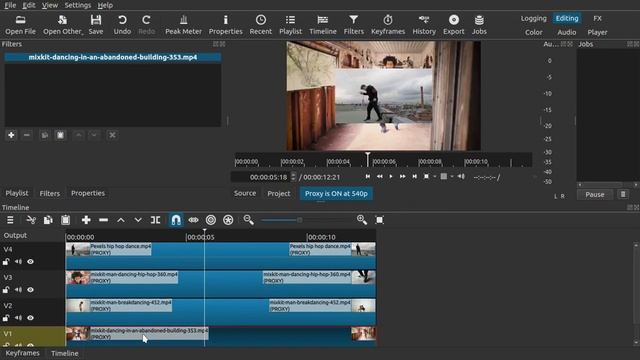The width and height of the screenshot is (640, 360).
Task: Open Jobs panel from the toolbar
Action: coord(479,24)
